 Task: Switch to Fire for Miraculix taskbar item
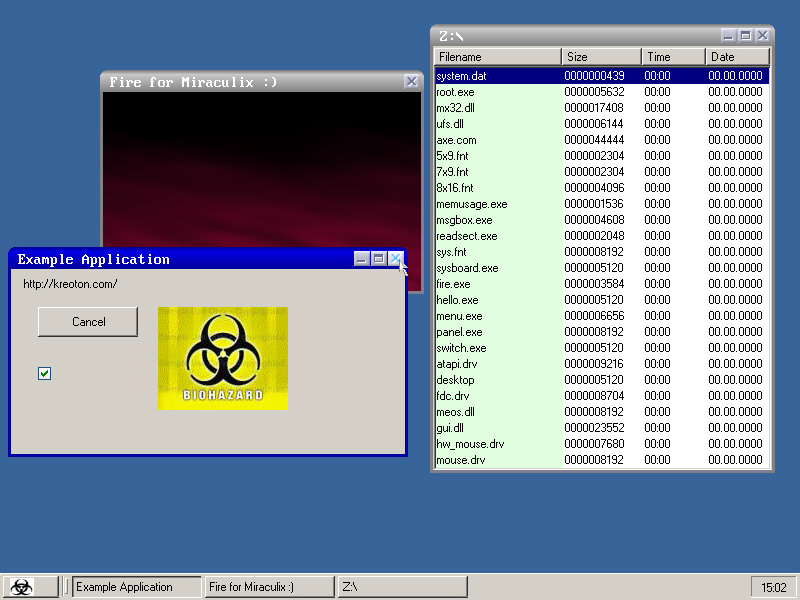point(269,587)
